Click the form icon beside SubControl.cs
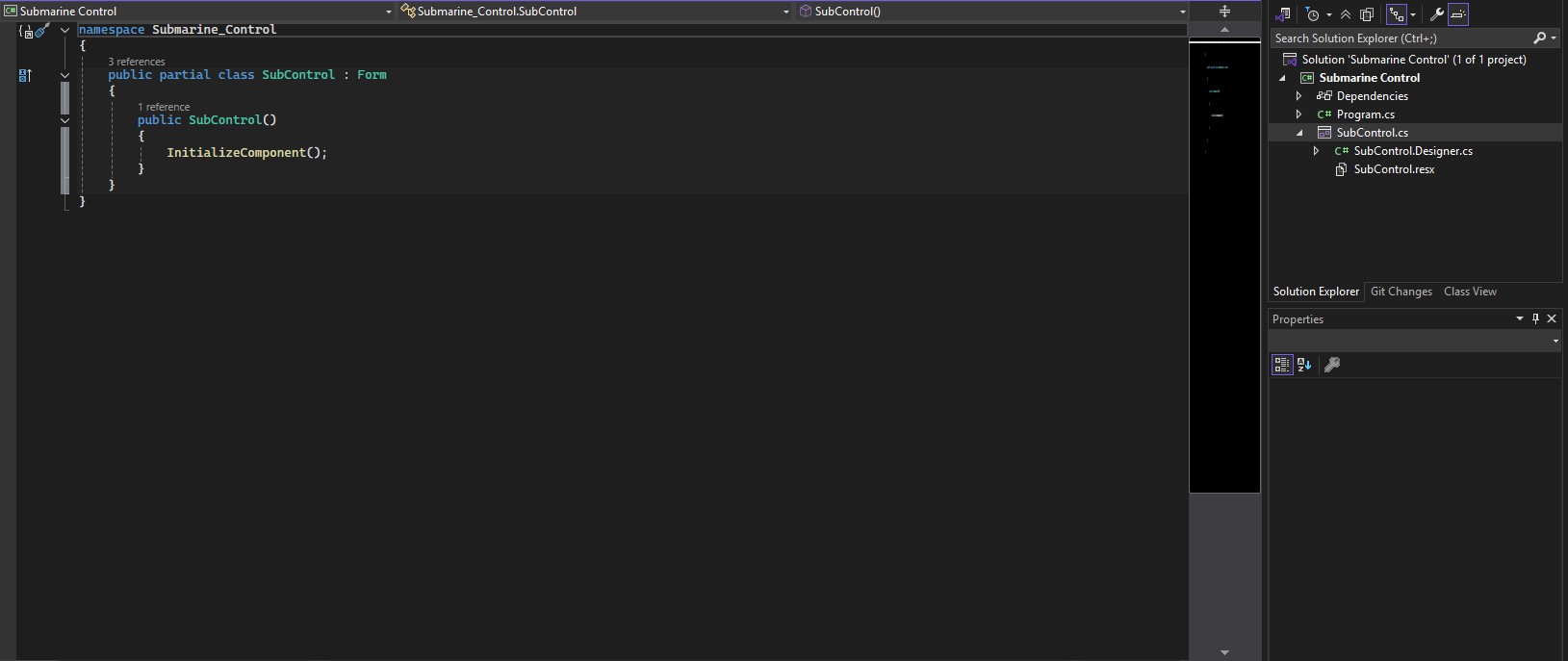Viewport: 1568px width, 661px height. 1324,133
